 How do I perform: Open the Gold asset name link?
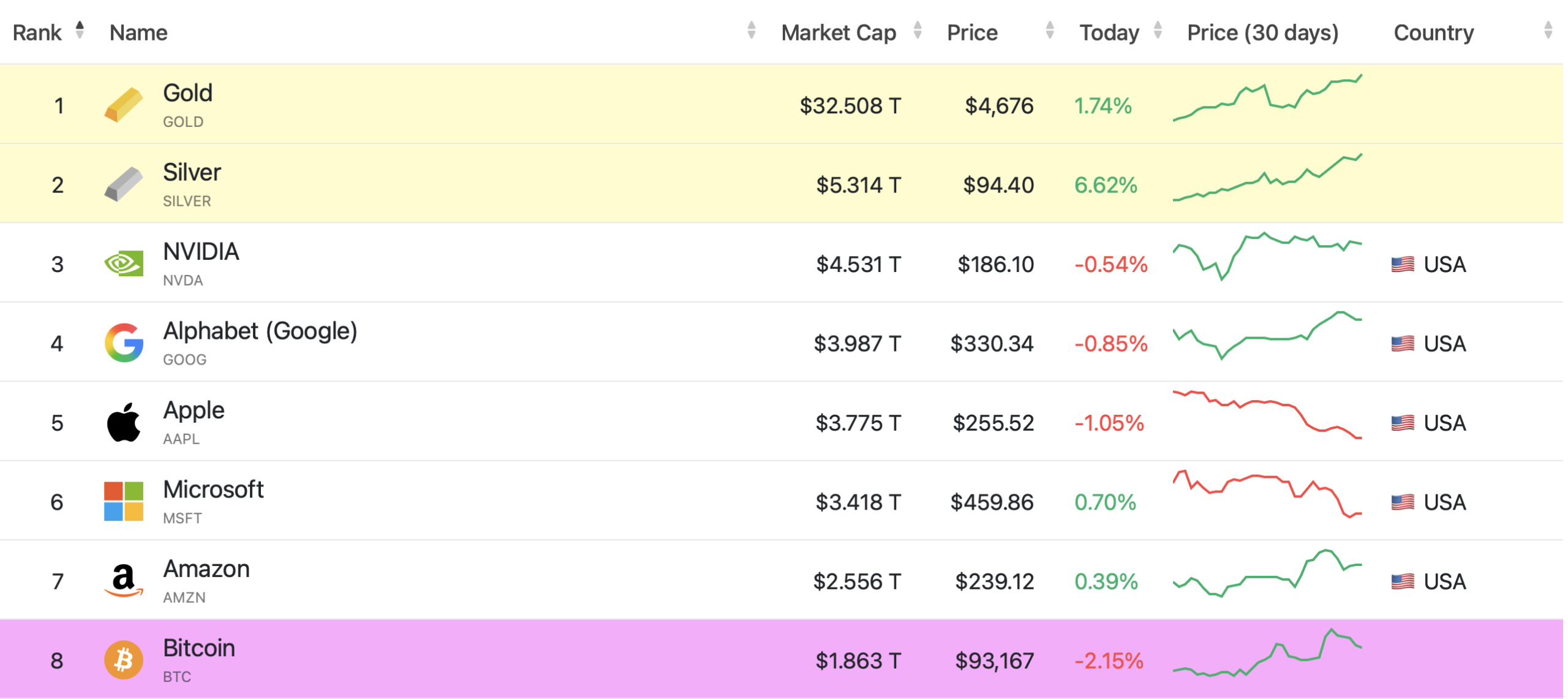[187, 93]
